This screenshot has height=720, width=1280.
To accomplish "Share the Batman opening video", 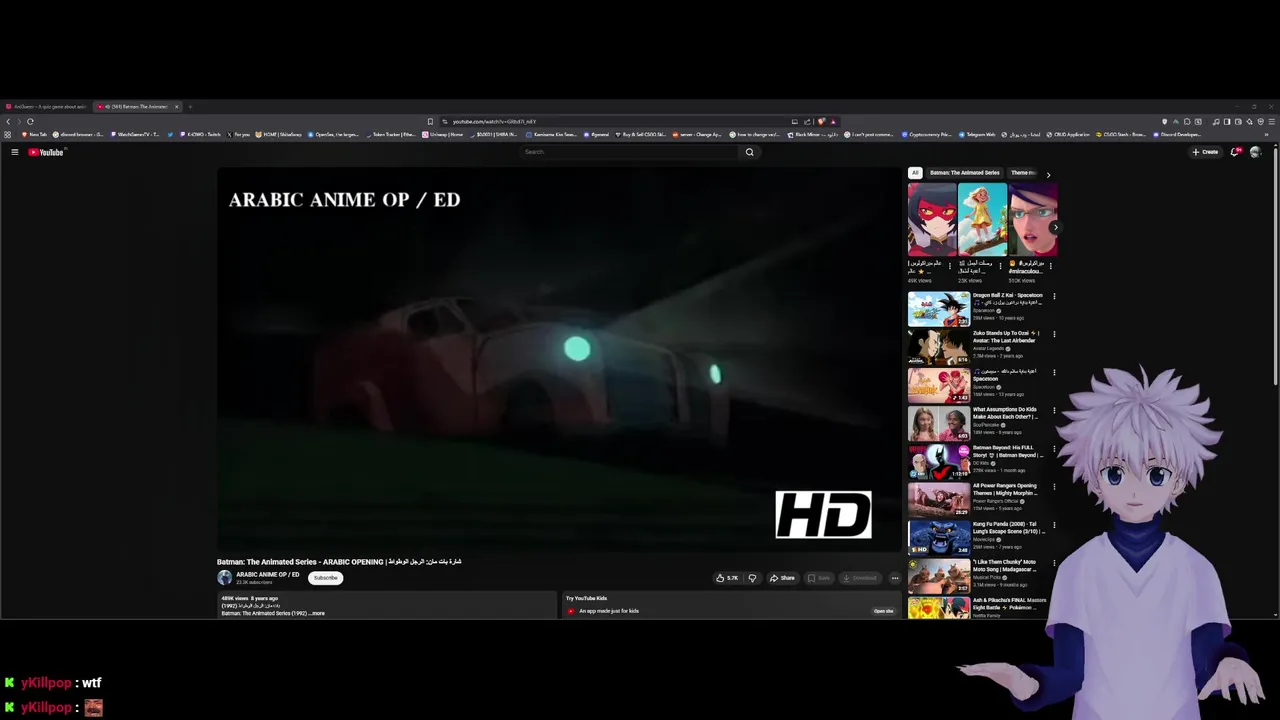I will [x=782, y=578].
